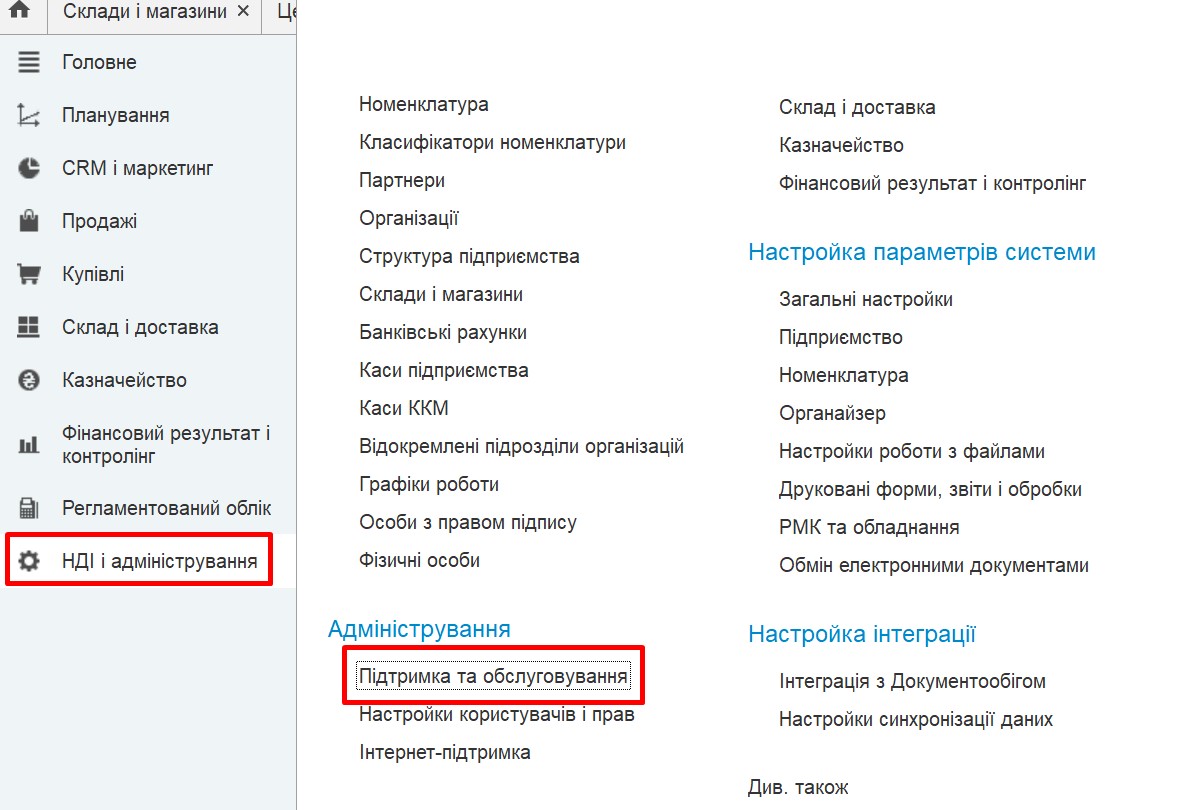1181x810 pixels.
Task: Open Каси підприємства
Action: (x=444, y=370)
